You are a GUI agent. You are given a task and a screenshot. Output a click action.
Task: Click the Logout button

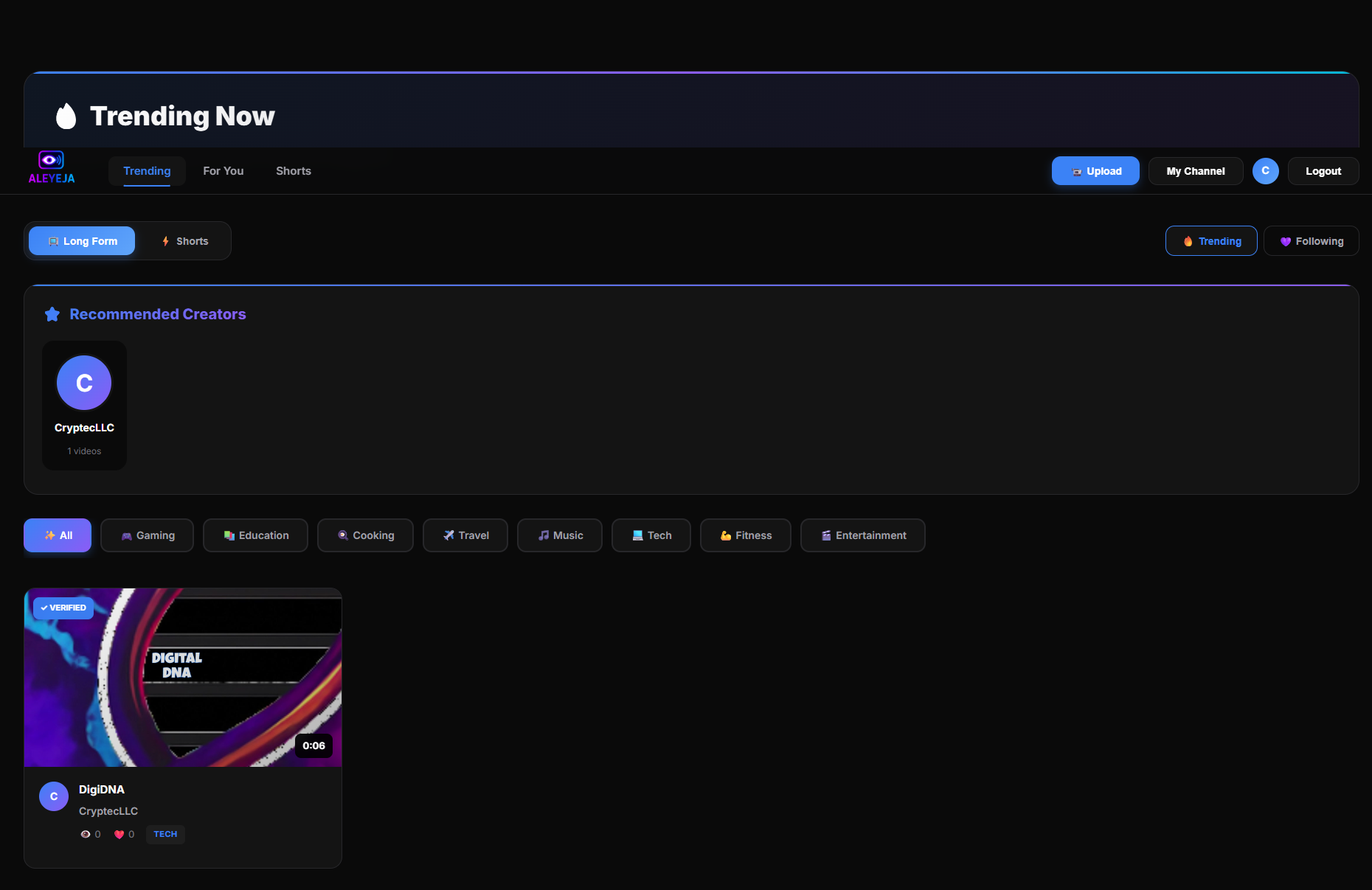point(1323,171)
